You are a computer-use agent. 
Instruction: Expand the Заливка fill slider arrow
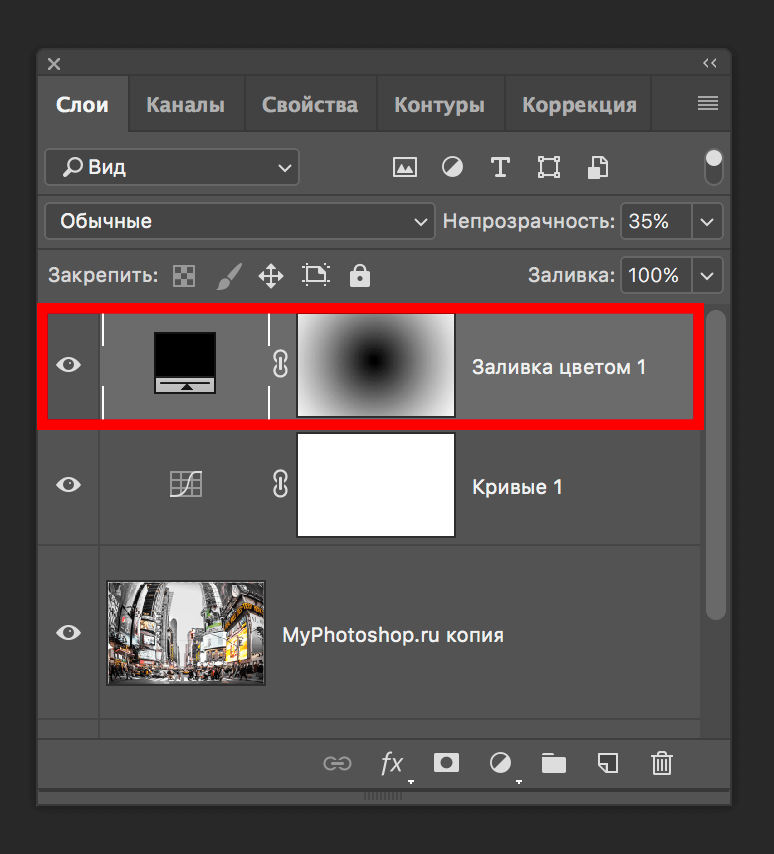707,276
